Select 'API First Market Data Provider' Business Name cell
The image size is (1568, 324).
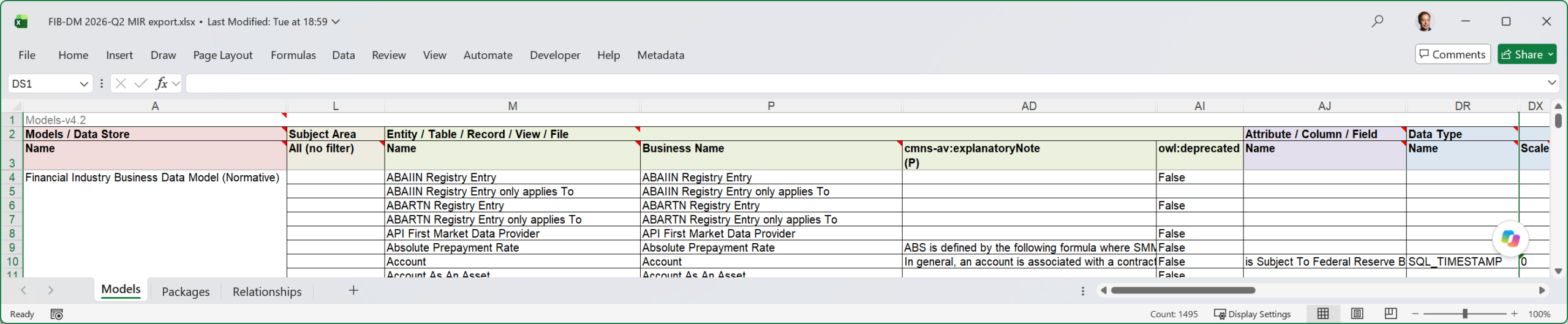pos(771,233)
